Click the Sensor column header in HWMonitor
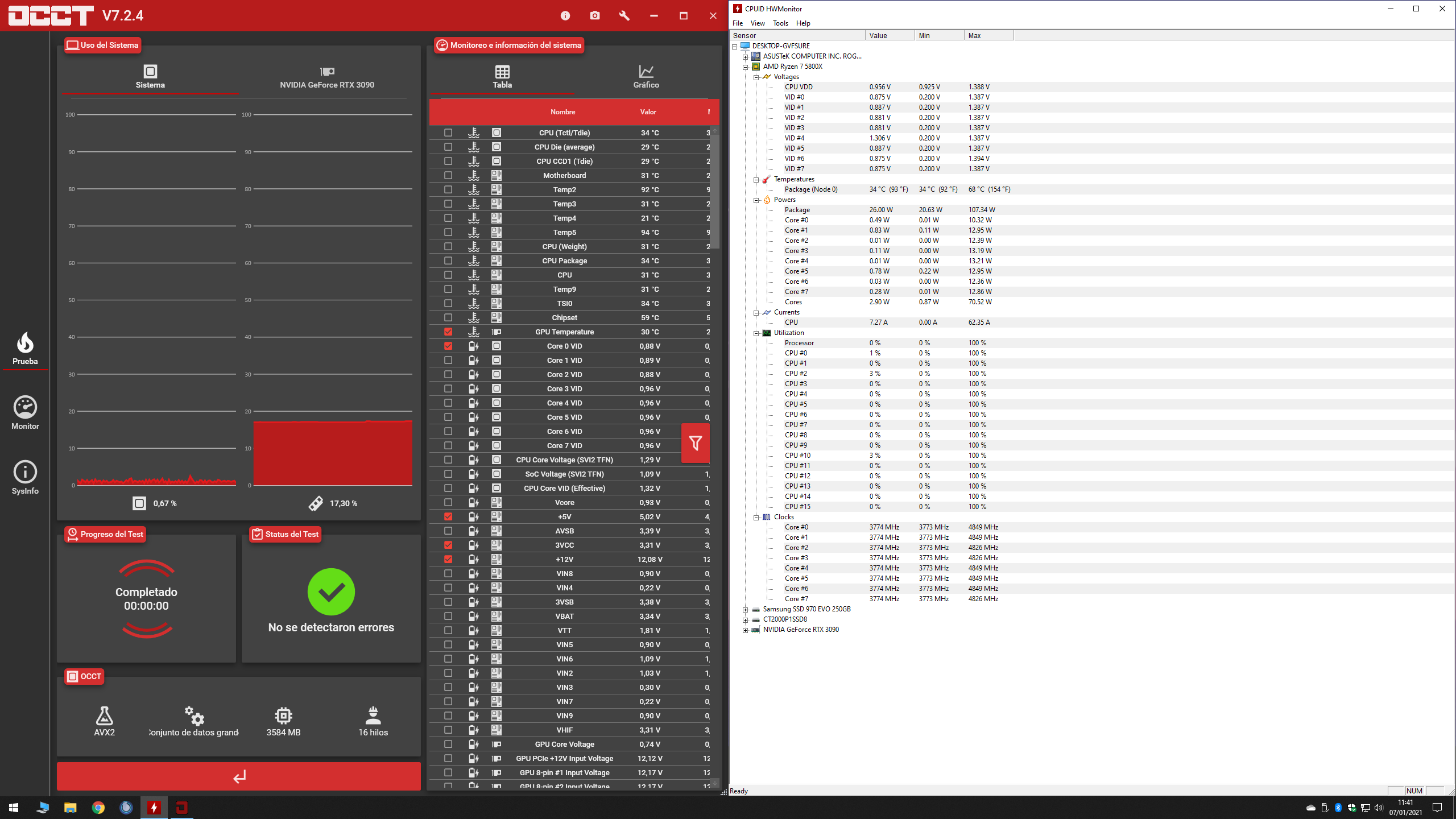1456x819 pixels. [797, 35]
